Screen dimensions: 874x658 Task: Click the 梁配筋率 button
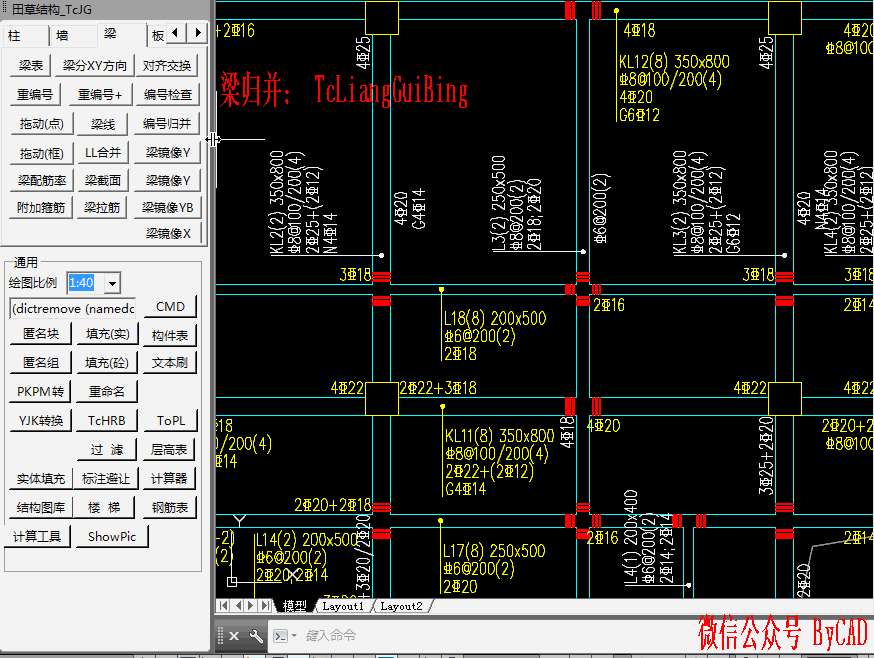(x=42, y=181)
